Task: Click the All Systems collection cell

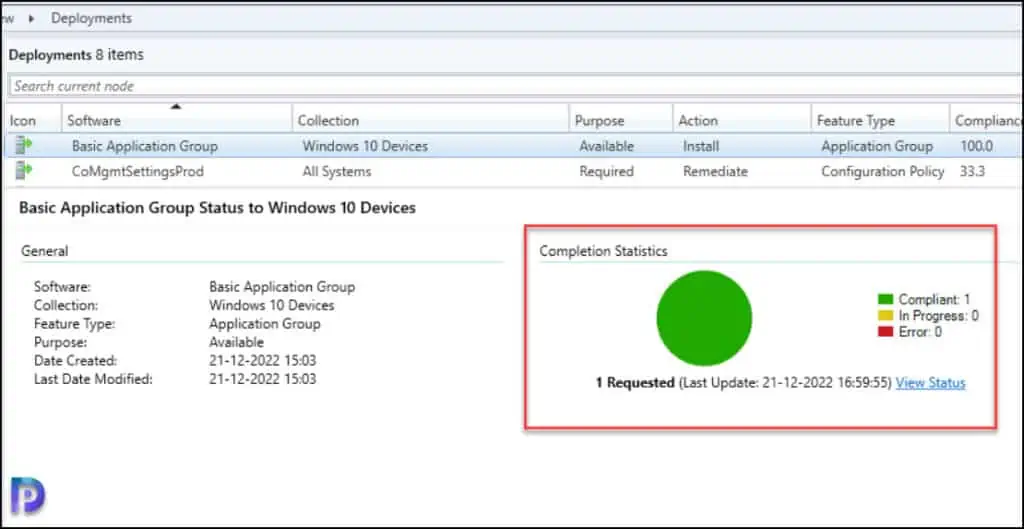Action: tap(336, 172)
